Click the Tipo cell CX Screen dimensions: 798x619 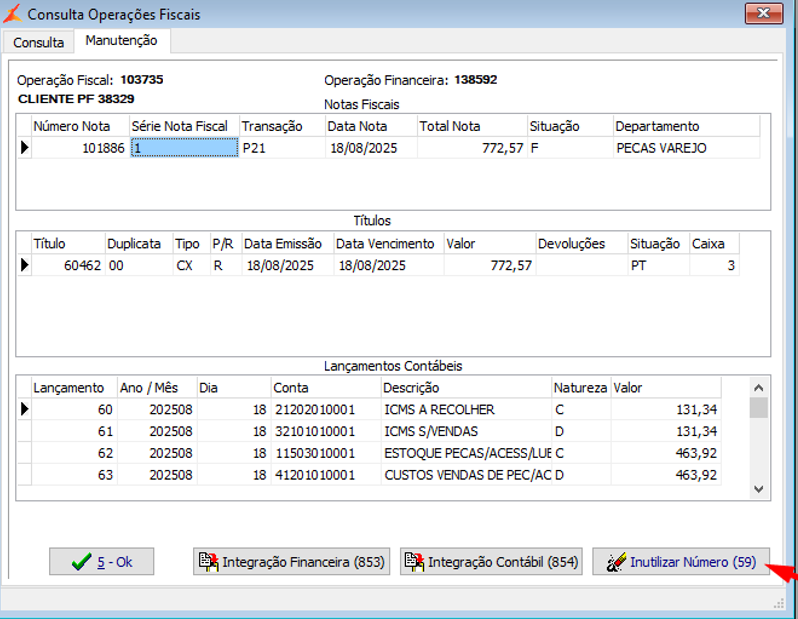[x=191, y=266]
